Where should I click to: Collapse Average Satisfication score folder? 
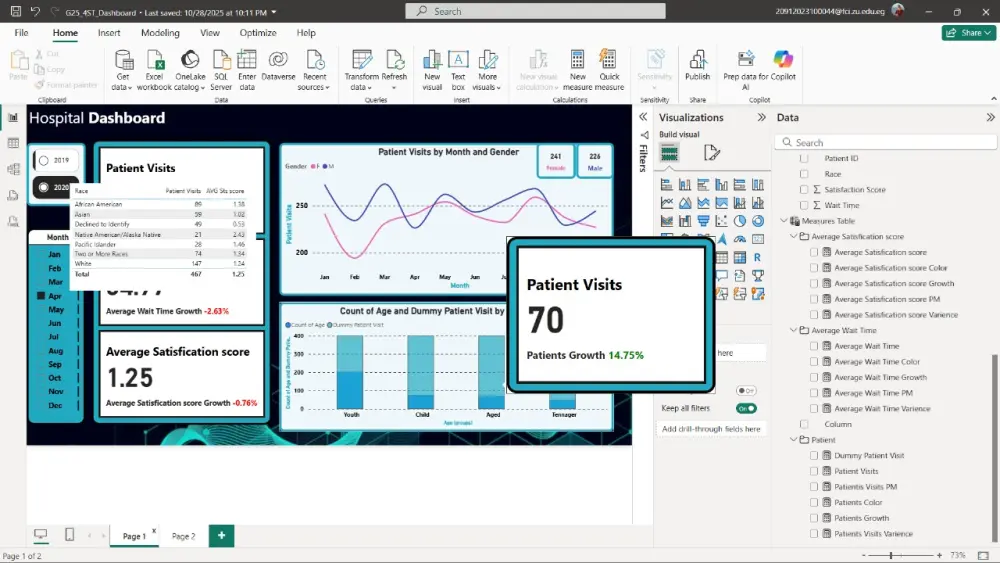pos(793,237)
